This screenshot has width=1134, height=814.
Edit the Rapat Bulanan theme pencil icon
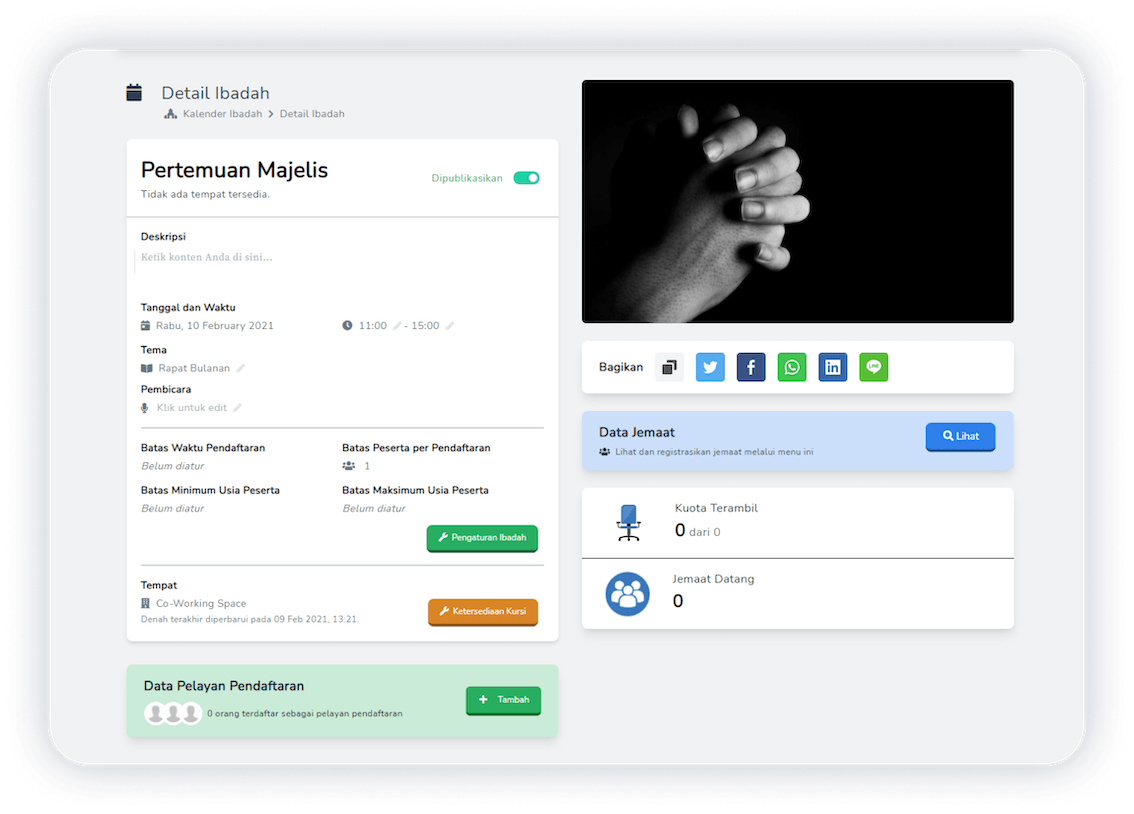click(x=240, y=368)
